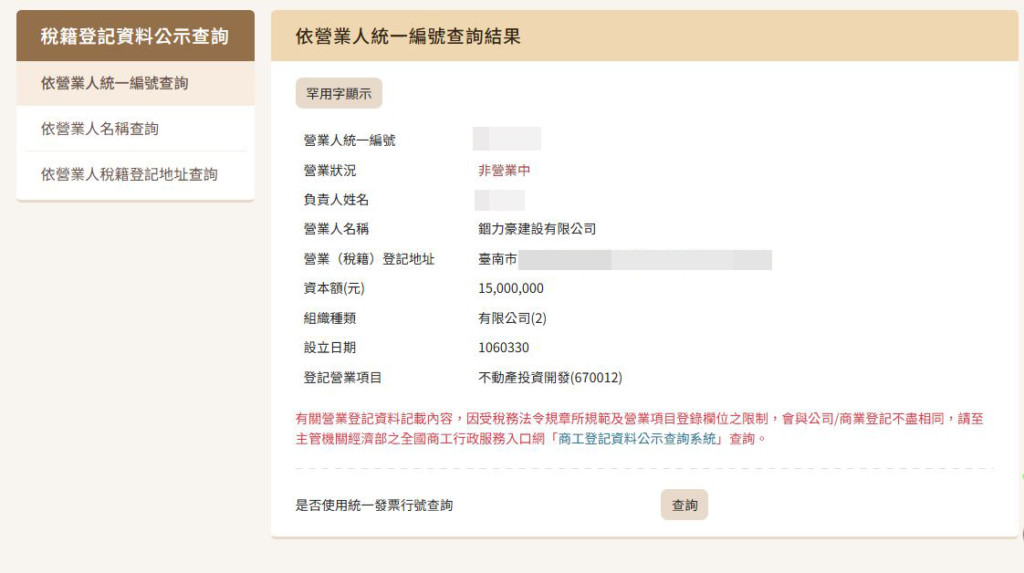Click the red 非營業中 status text
1024x573 pixels.
pos(504,170)
